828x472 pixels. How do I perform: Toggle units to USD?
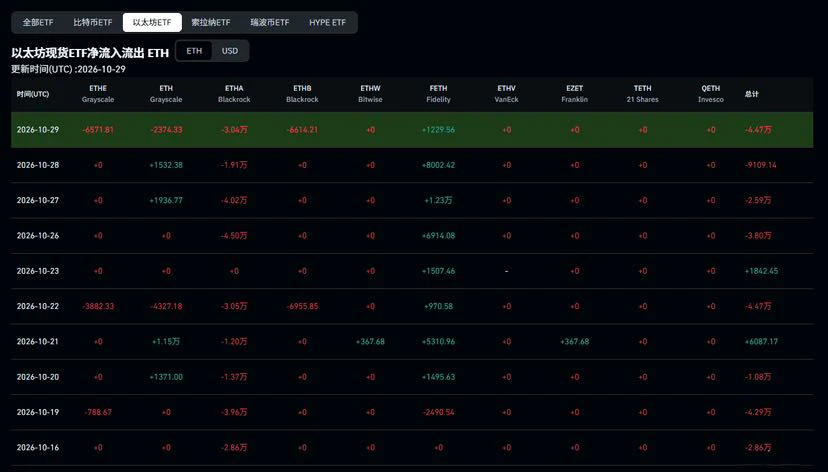pos(230,51)
